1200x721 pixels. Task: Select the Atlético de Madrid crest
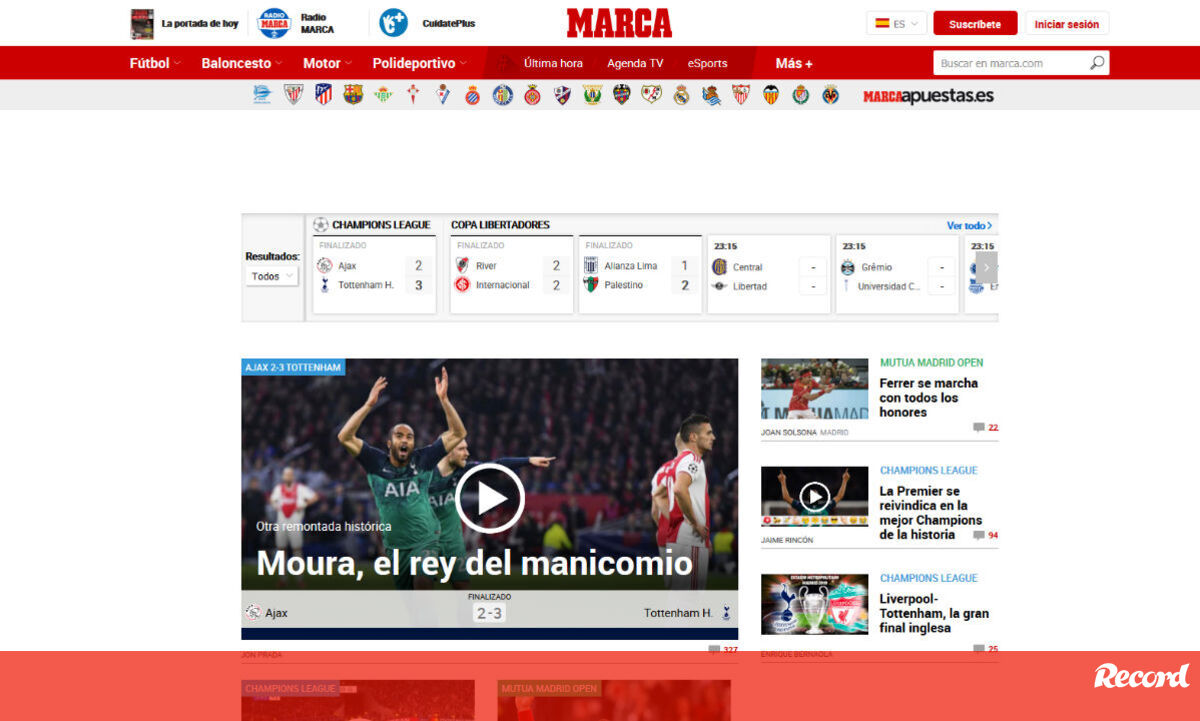323,95
